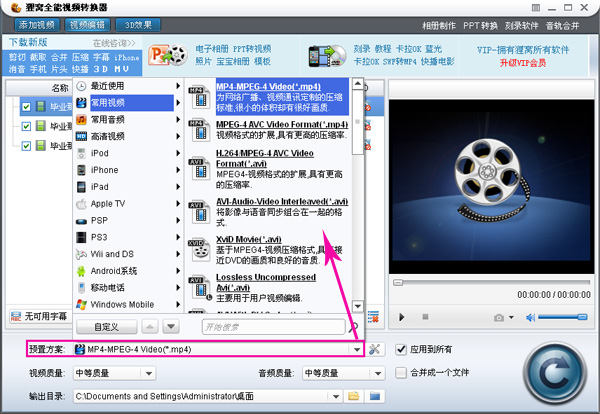Choose Lossless Uncompressed AVI icon

point(200,287)
